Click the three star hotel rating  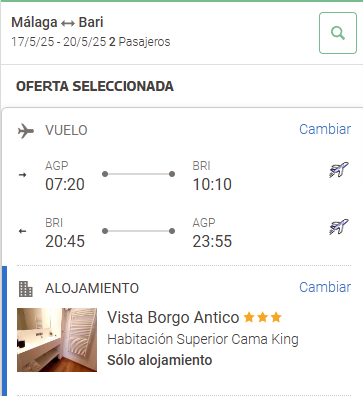[x=263, y=317]
